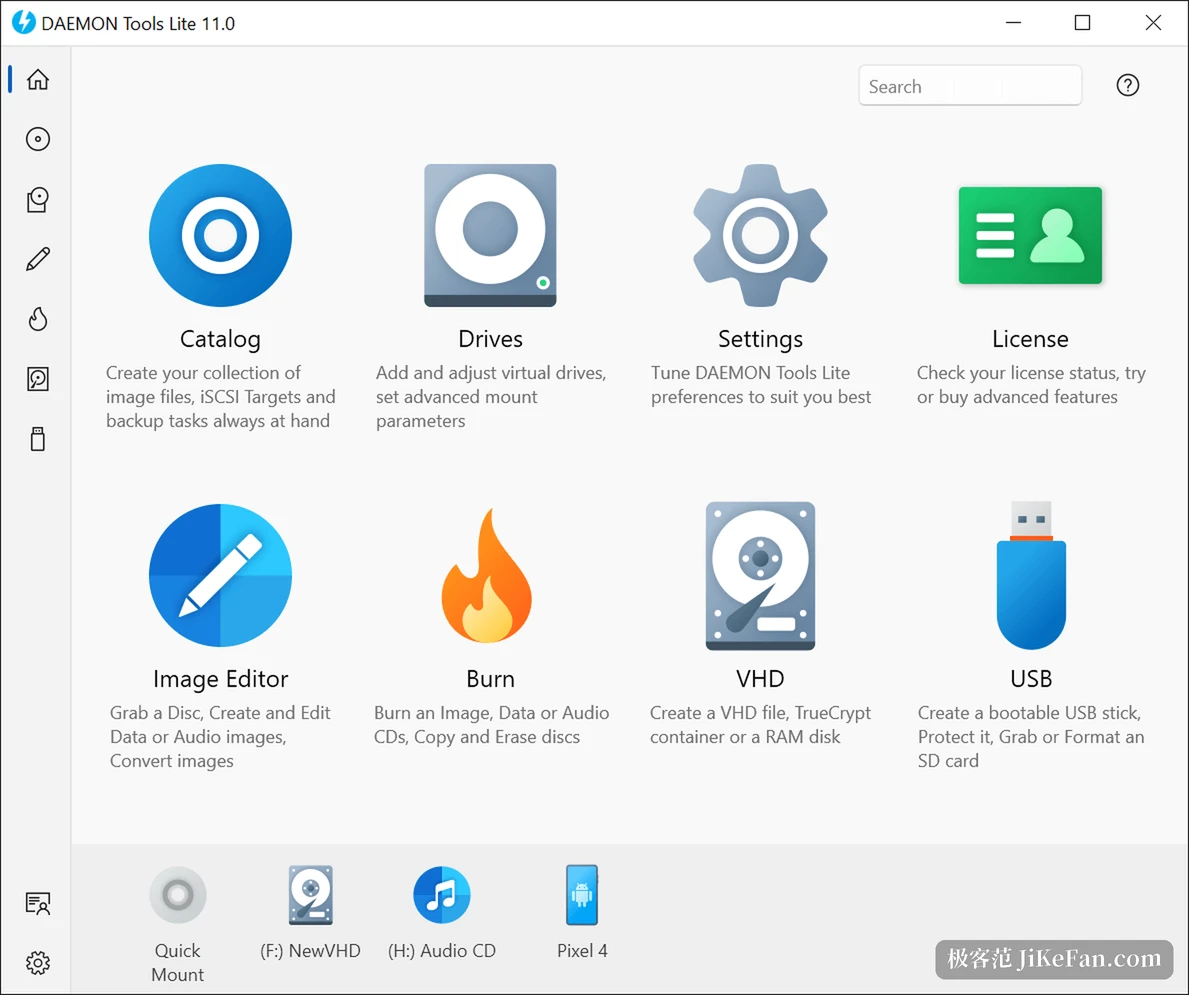The width and height of the screenshot is (1189, 995).
Task: Open the Settings gear in the sidebar
Action: click(x=38, y=963)
